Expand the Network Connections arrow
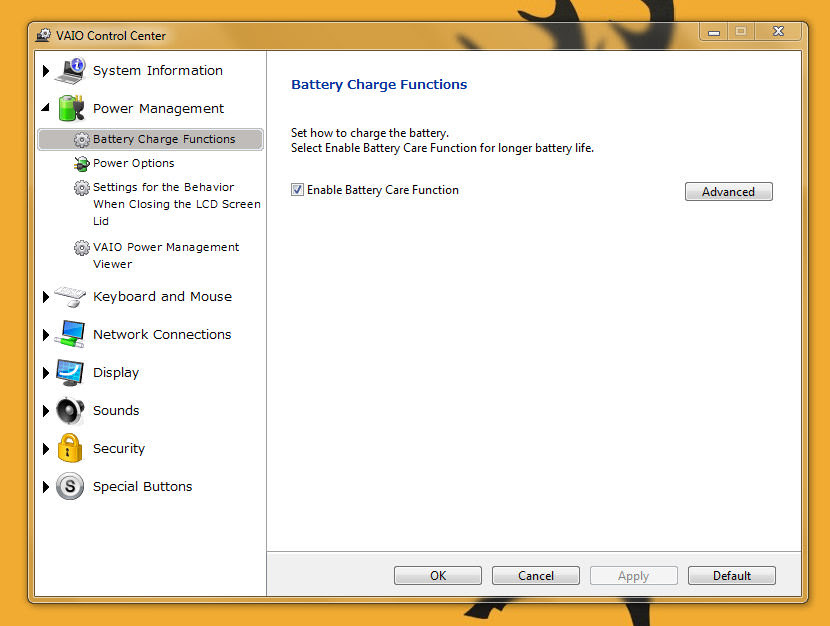Image resolution: width=830 pixels, height=626 pixels. [x=46, y=334]
